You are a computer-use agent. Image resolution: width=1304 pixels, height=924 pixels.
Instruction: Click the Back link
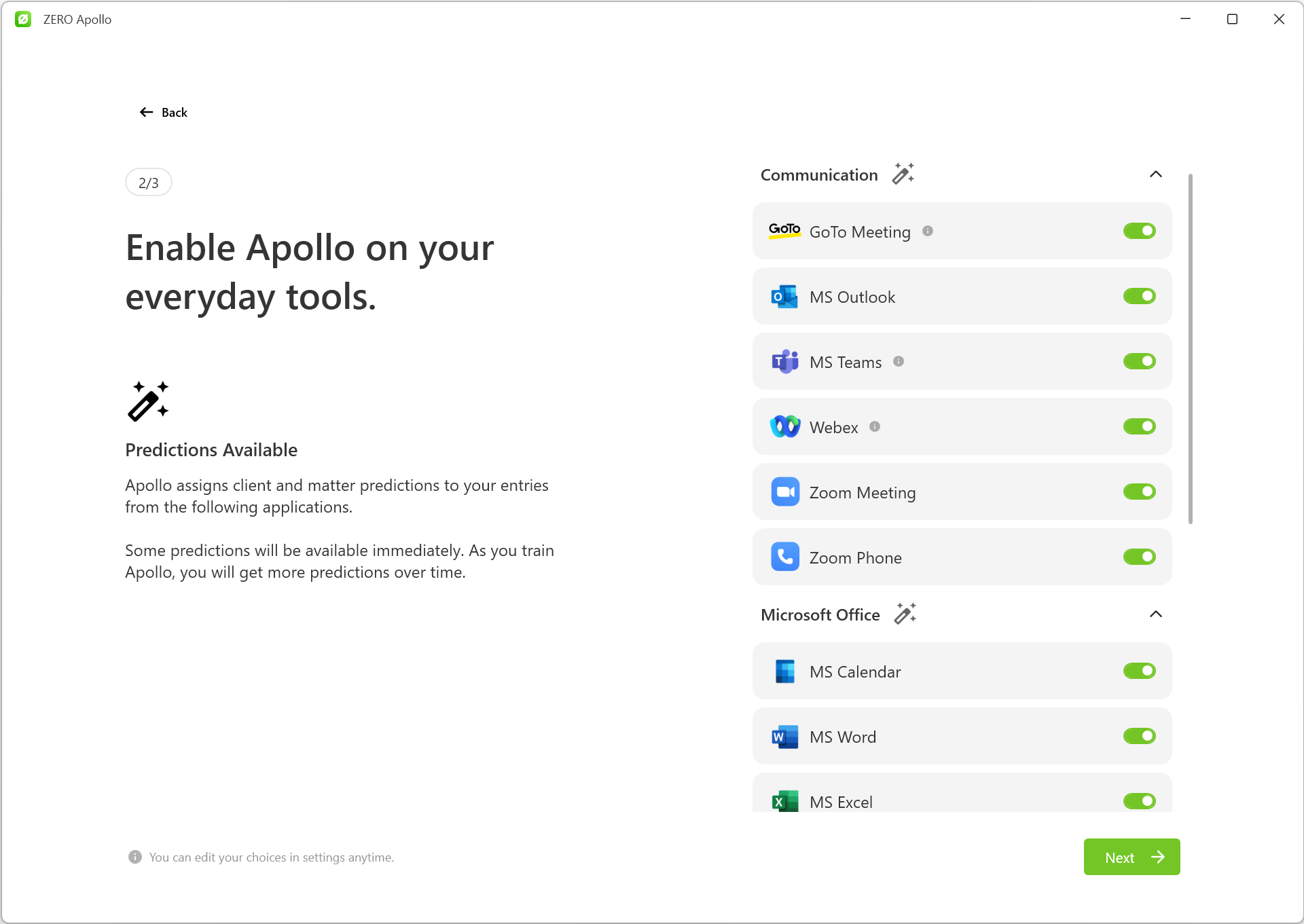pos(163,112)
